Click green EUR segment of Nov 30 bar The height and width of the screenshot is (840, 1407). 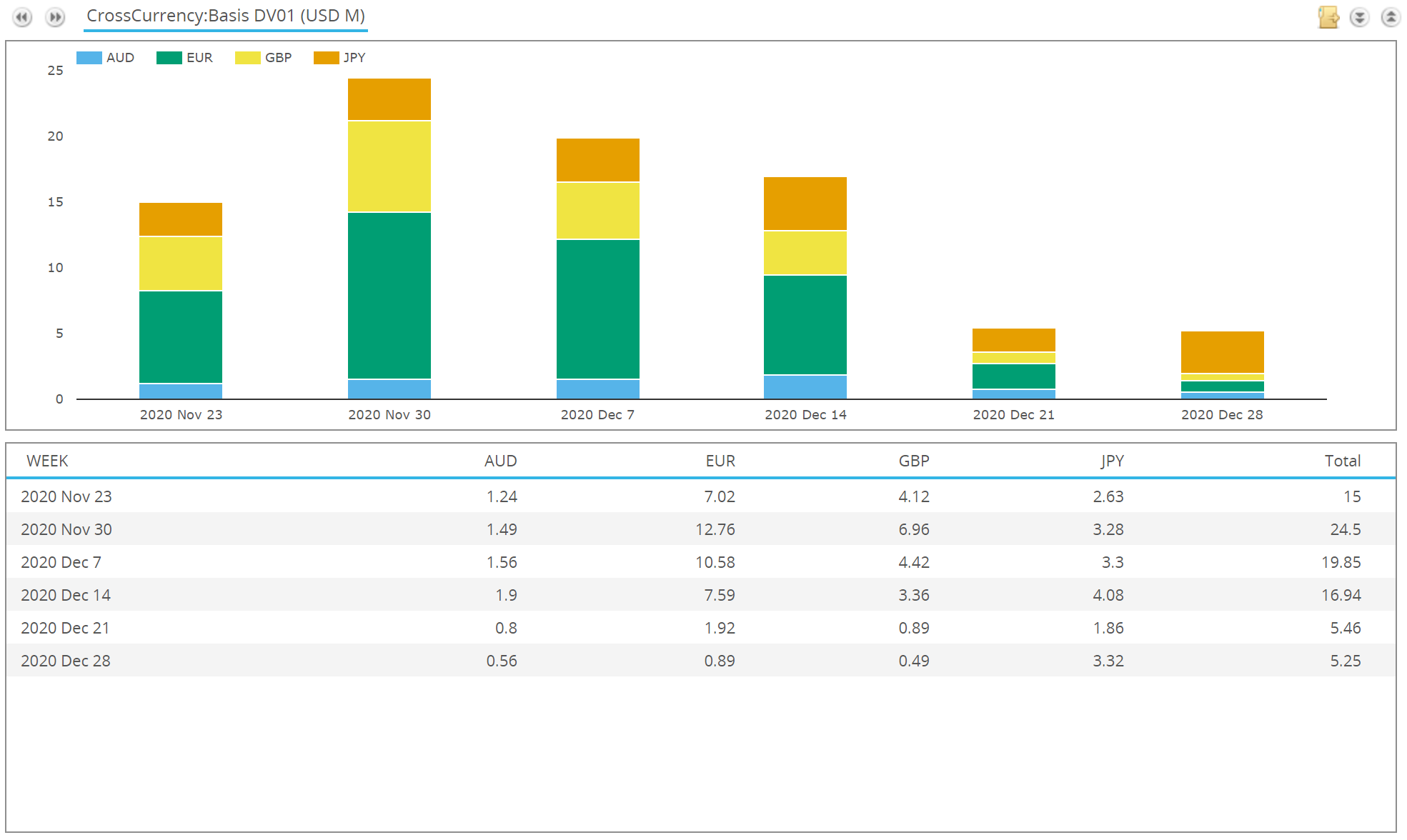point(389,295)
